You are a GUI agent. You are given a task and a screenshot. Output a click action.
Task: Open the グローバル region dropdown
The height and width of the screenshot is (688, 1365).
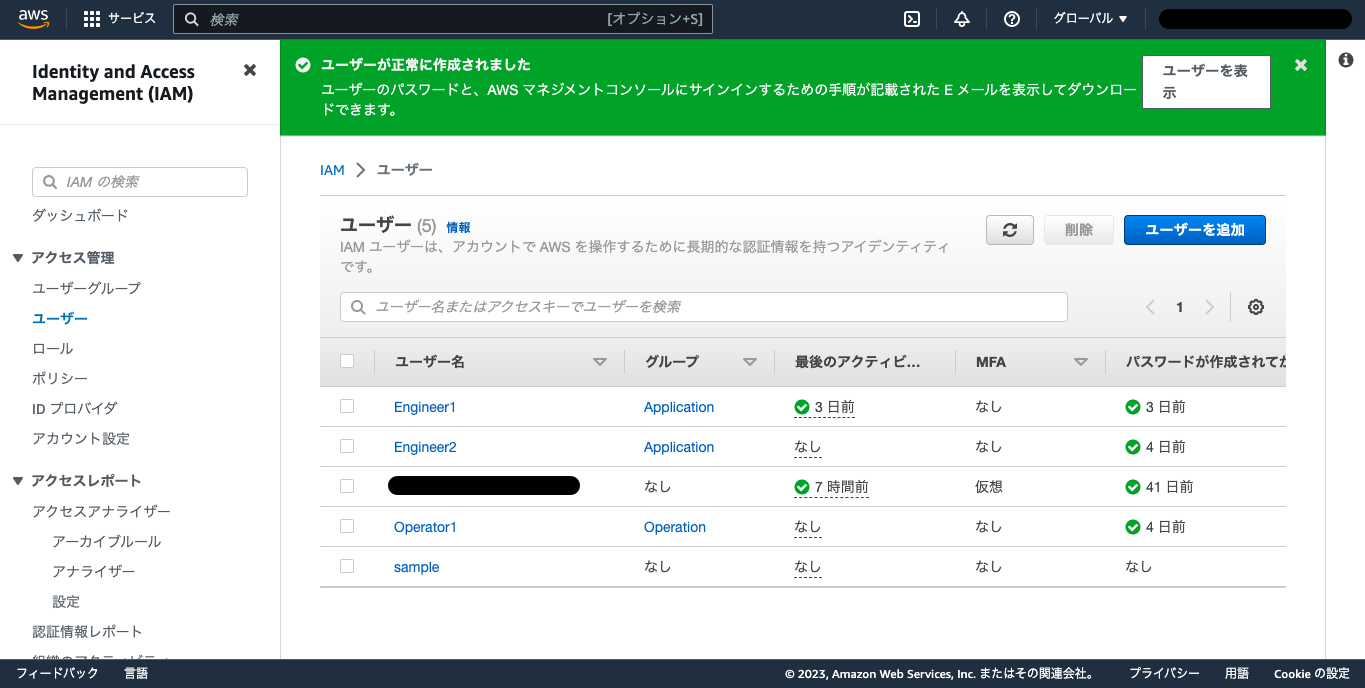pyautogui.click(x=1089, y=18)
